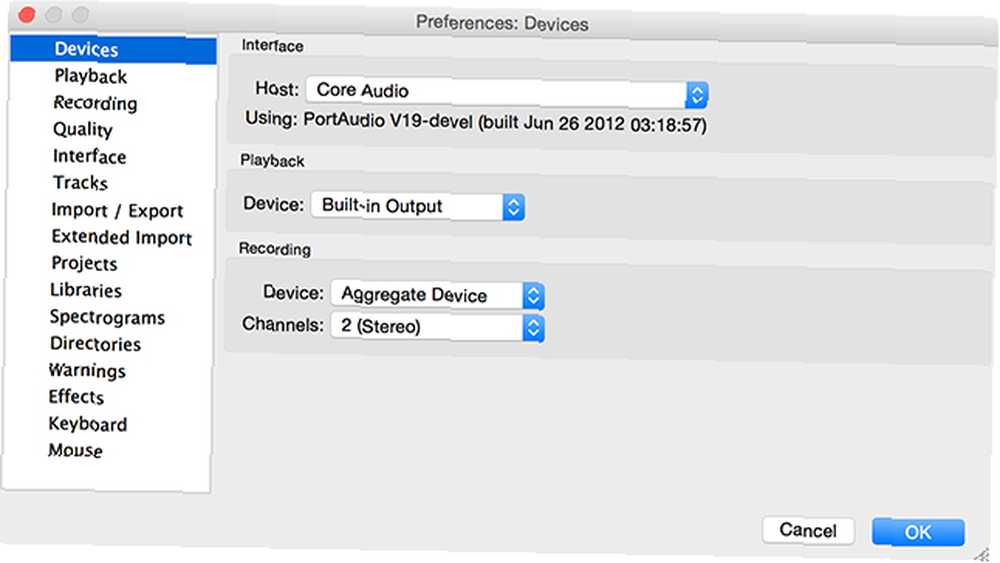Viewport: 1000px width, 563px height.
Task: Select the Recording preferences category
Action: (x=95, y=103)
